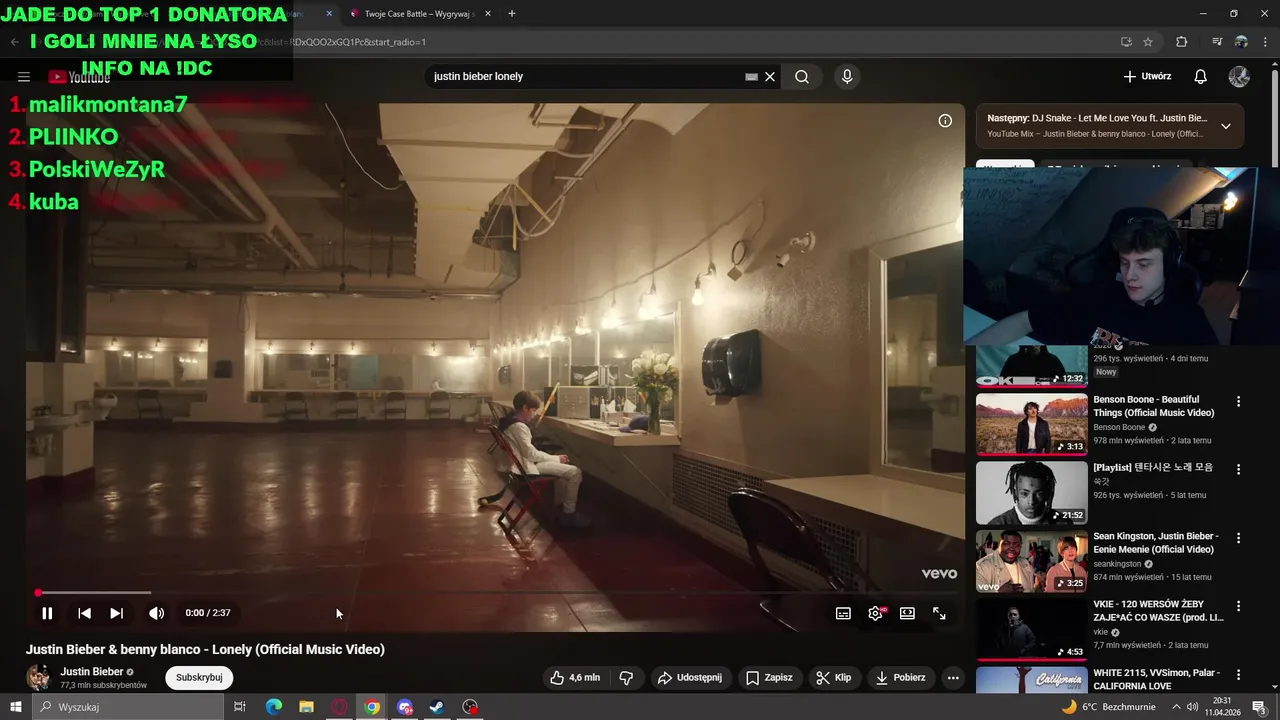Close the Twoje Case Battle tab
The image size is (1280, 720).
[486, 14]
